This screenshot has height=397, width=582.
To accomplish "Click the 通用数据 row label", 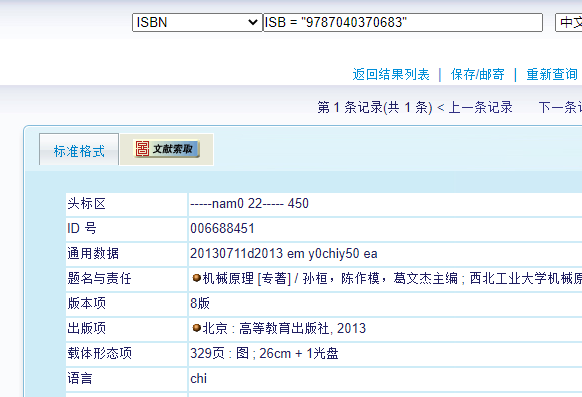I will [93, 254].
